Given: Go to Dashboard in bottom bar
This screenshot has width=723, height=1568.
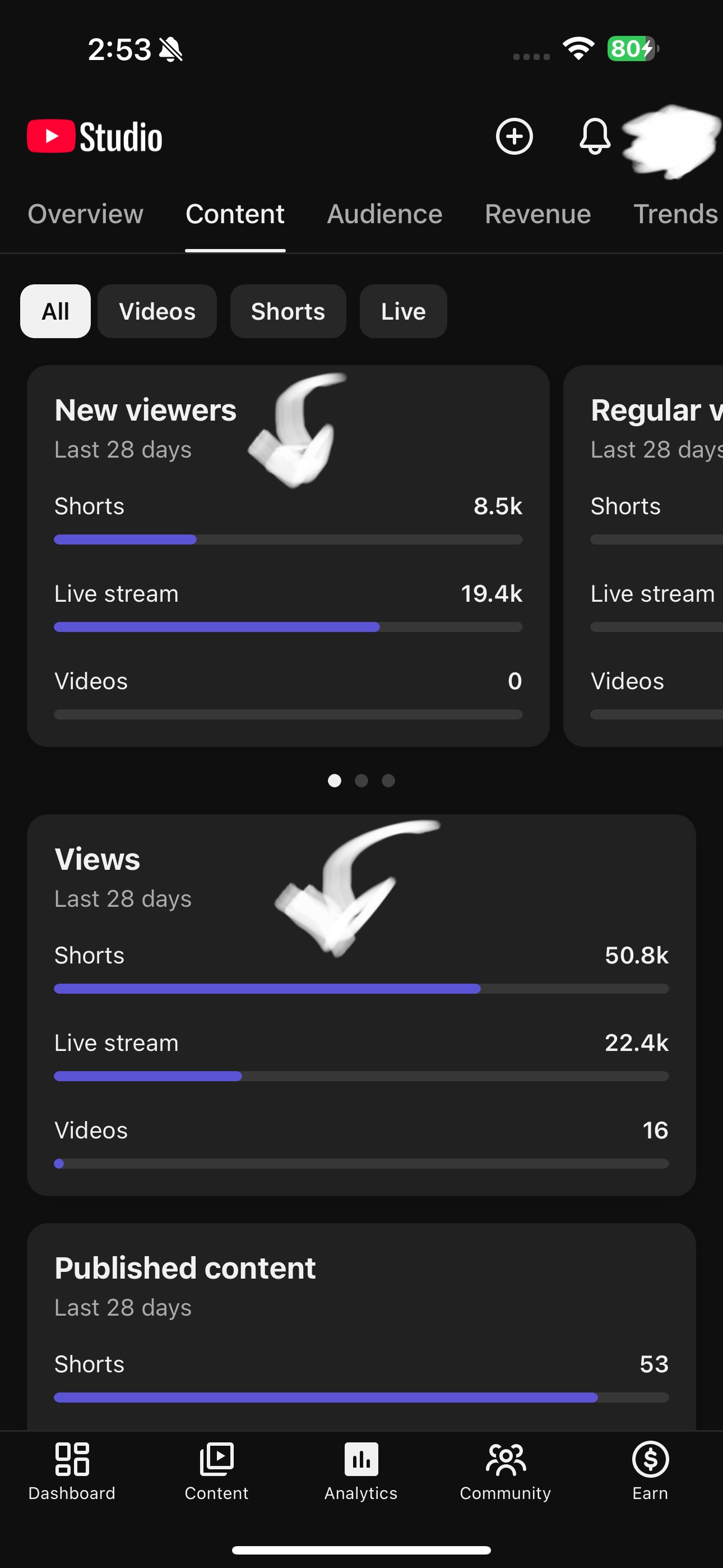Looking at the screenshot, I should point(72,1472).
